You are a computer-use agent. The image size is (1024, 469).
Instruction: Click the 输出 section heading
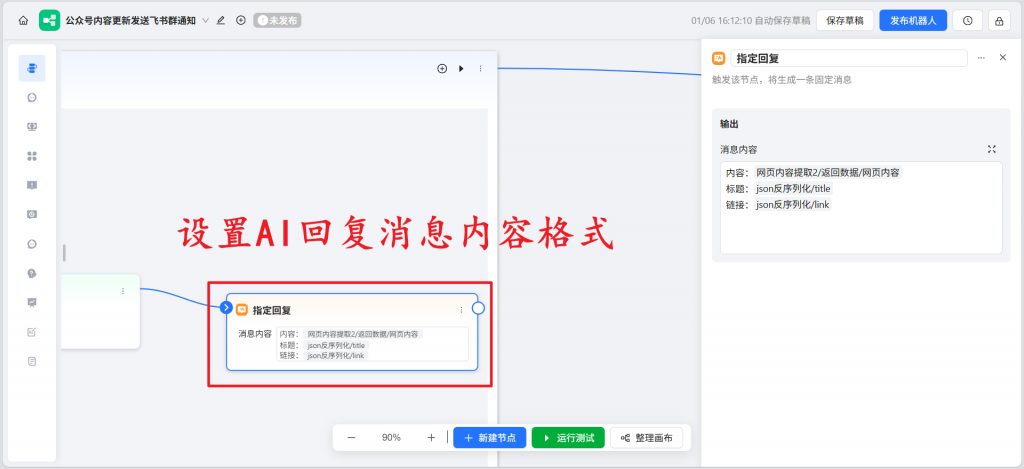[729, 124]
